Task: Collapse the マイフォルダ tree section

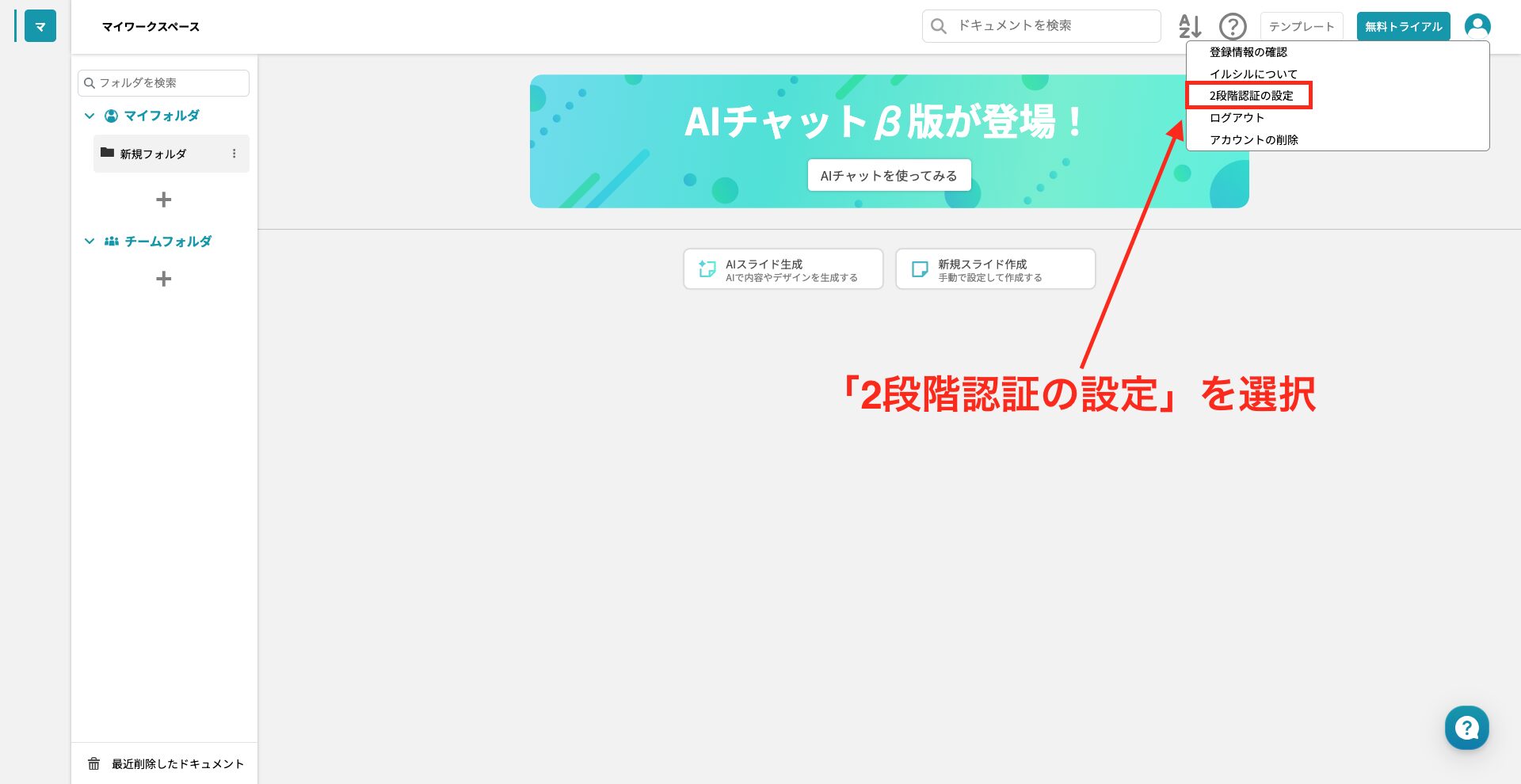Action: pyautogui.click(x=89, y=116)
